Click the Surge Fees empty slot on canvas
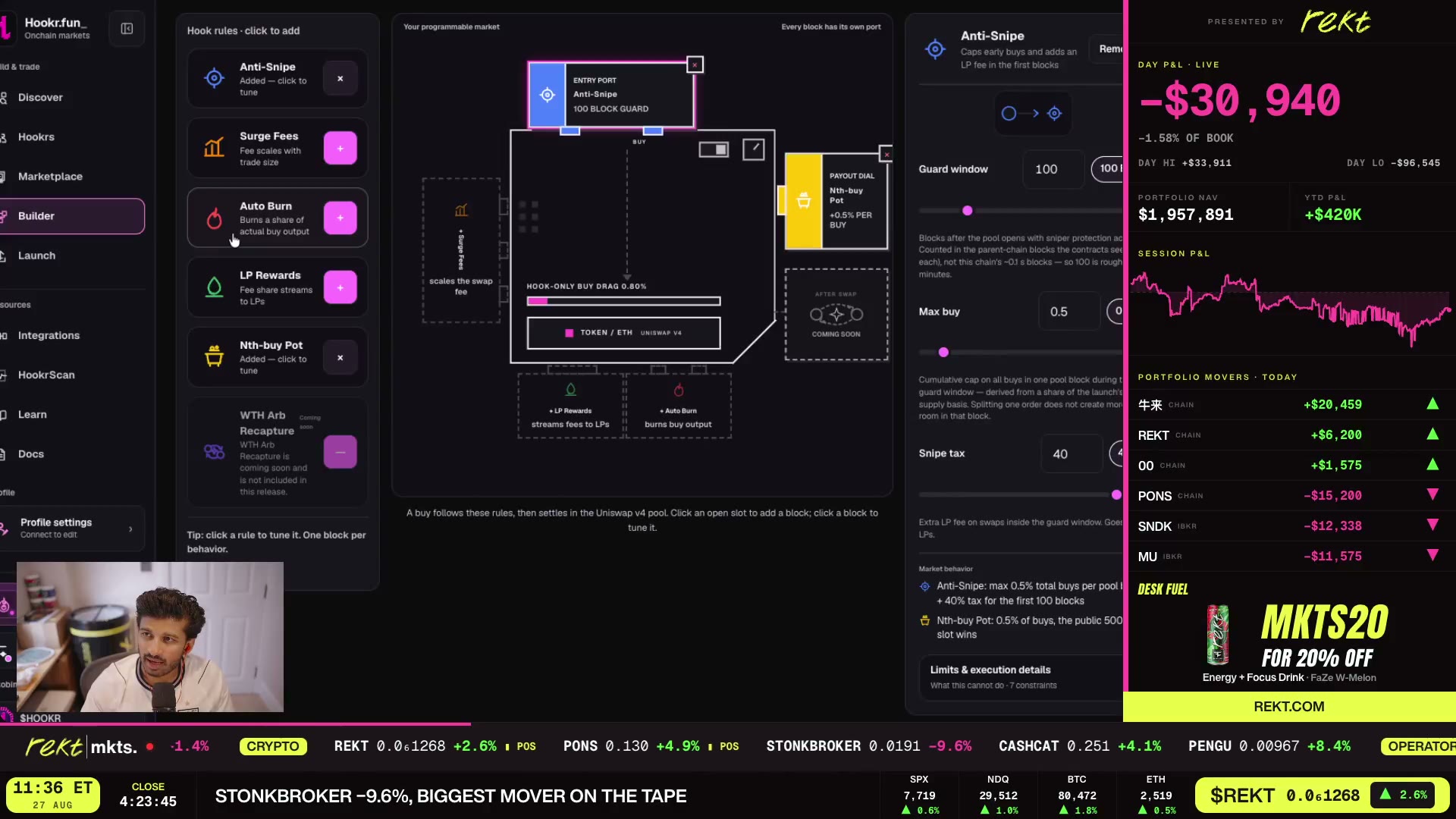Viewport: 1456px width, 819px height. click(461, 251)
